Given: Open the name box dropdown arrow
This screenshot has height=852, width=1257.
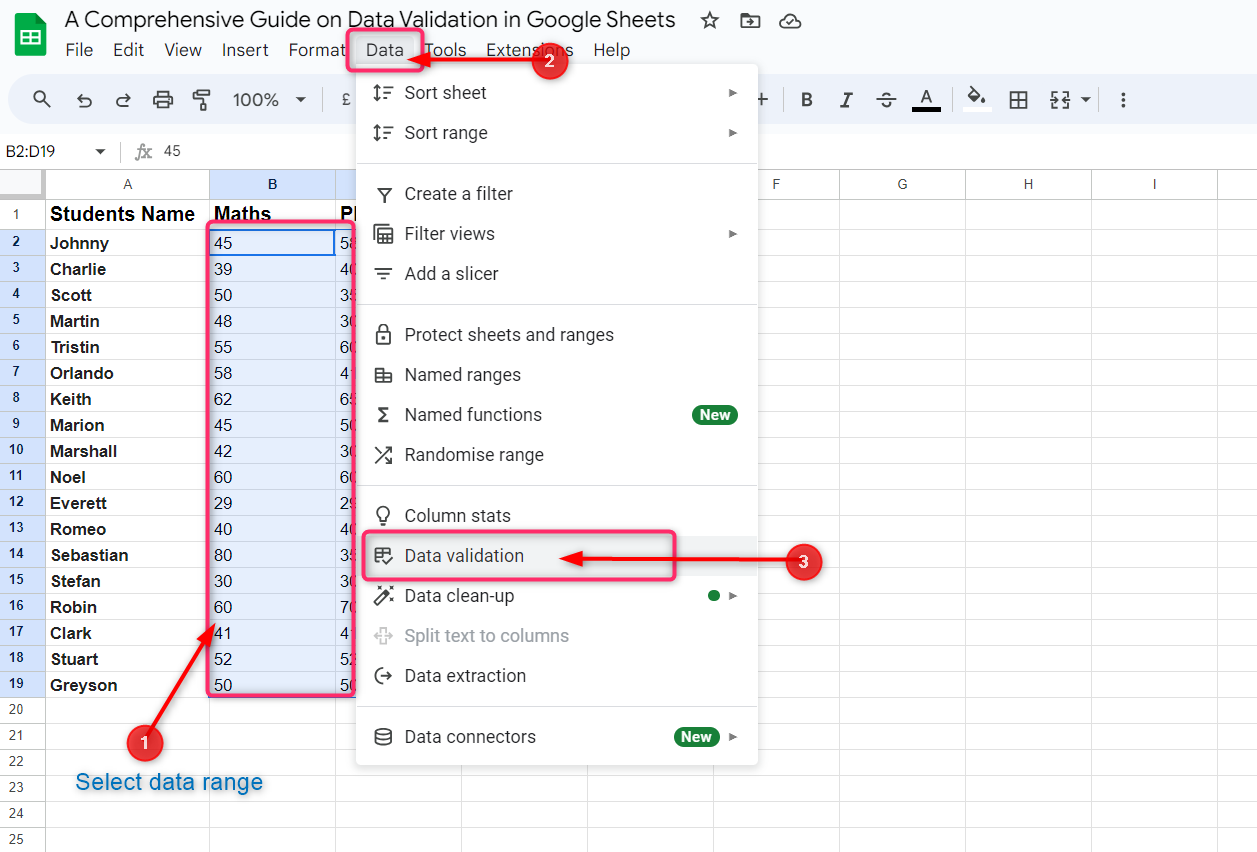Looking at the screenshot, I should click(x=100, y=151).
